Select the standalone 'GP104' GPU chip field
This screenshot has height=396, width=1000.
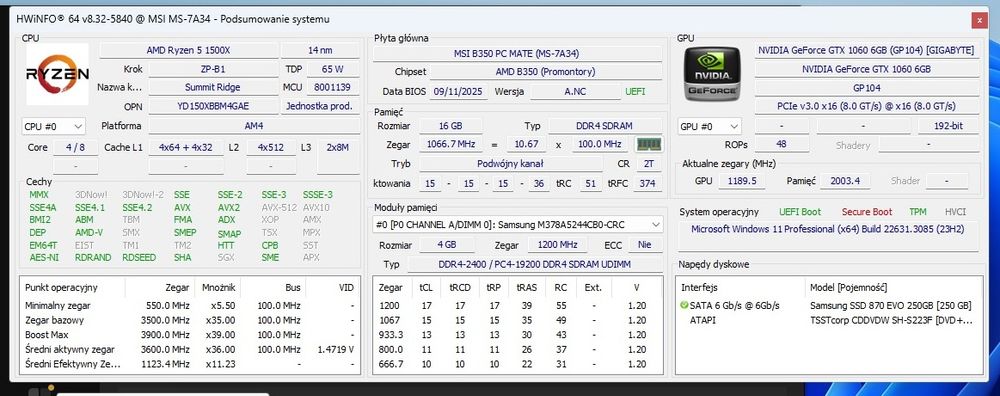[x=866, y=87]
